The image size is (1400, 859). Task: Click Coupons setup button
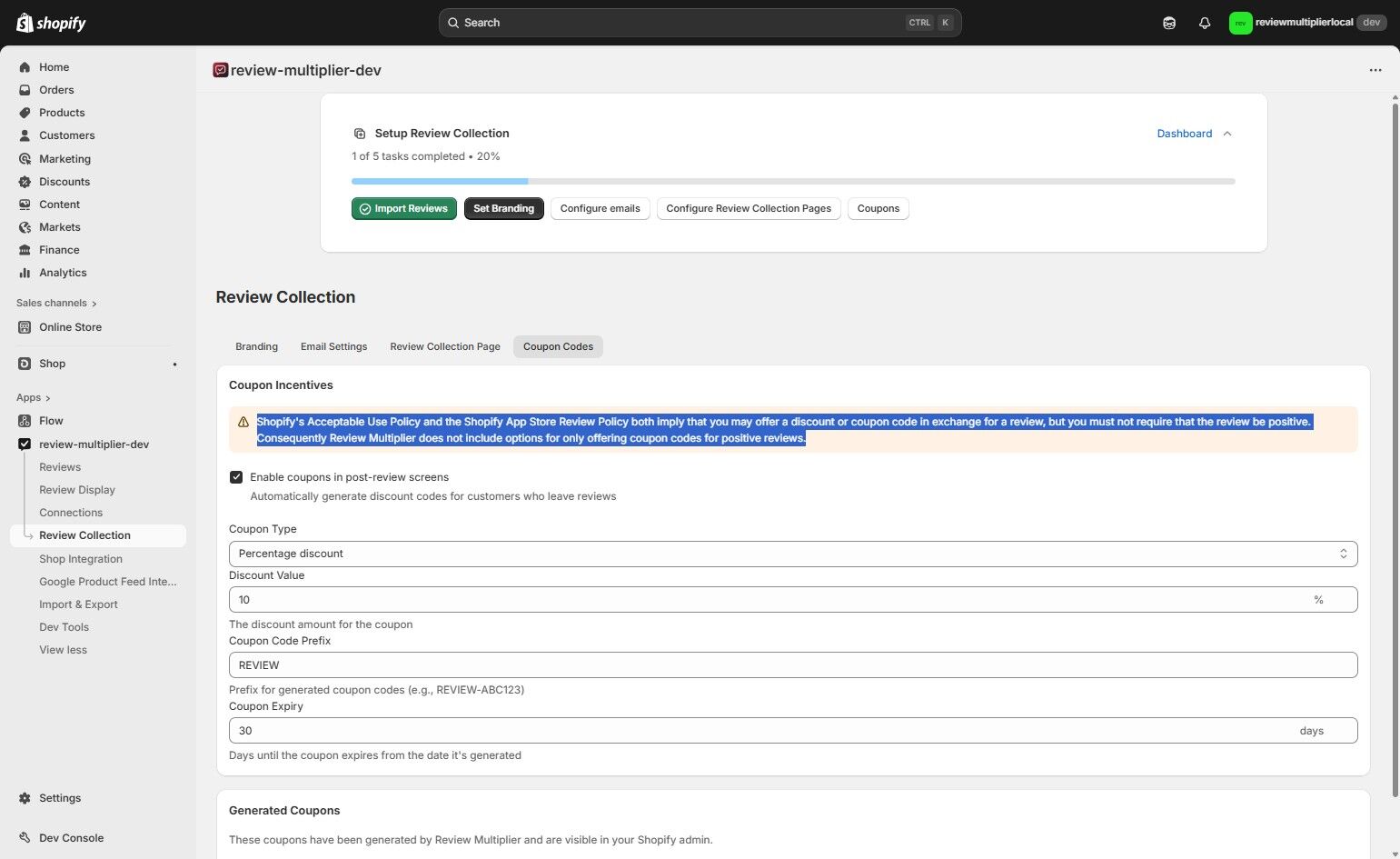click(879, 208)
